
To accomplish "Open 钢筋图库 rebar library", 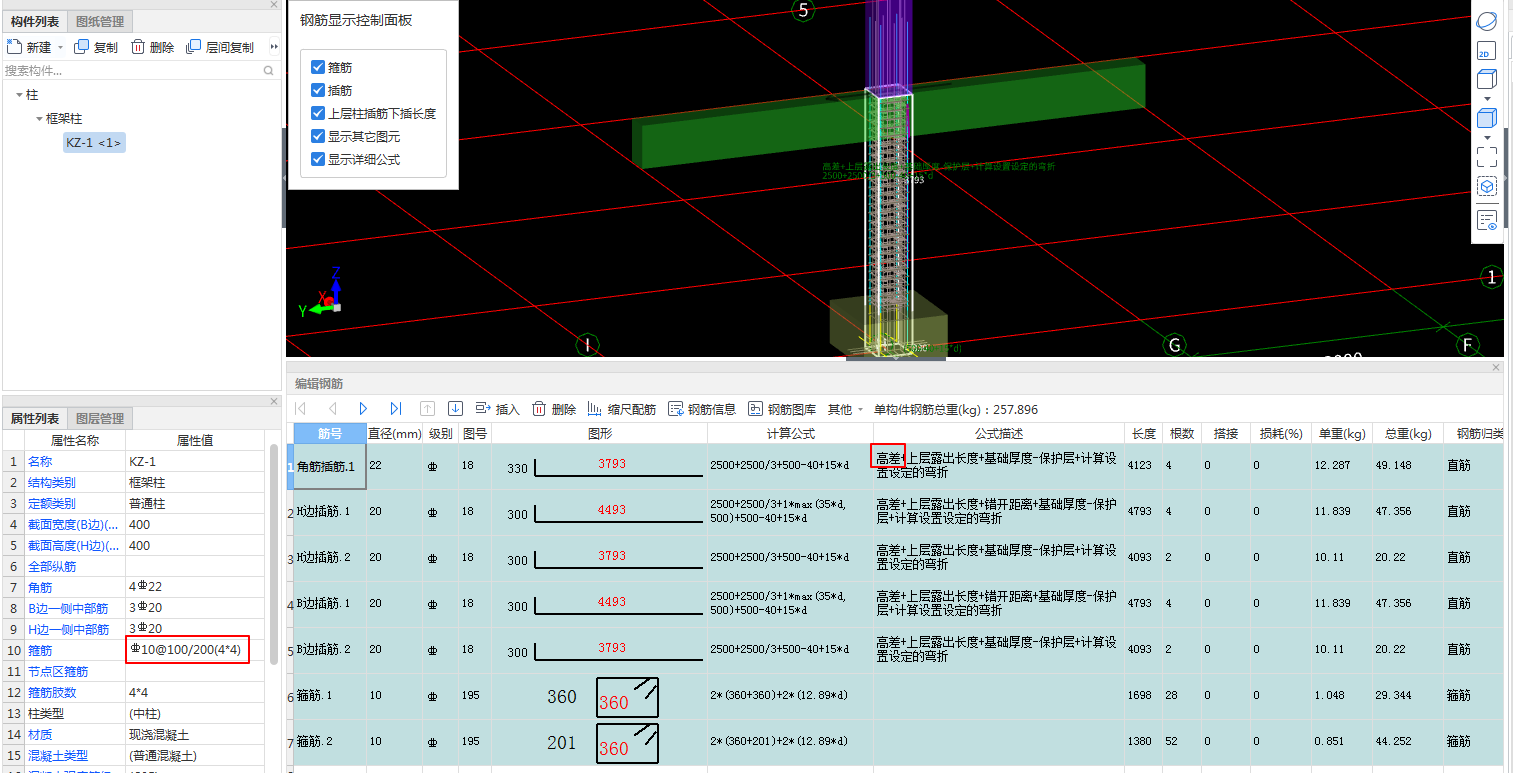I will tap(781, 409).
